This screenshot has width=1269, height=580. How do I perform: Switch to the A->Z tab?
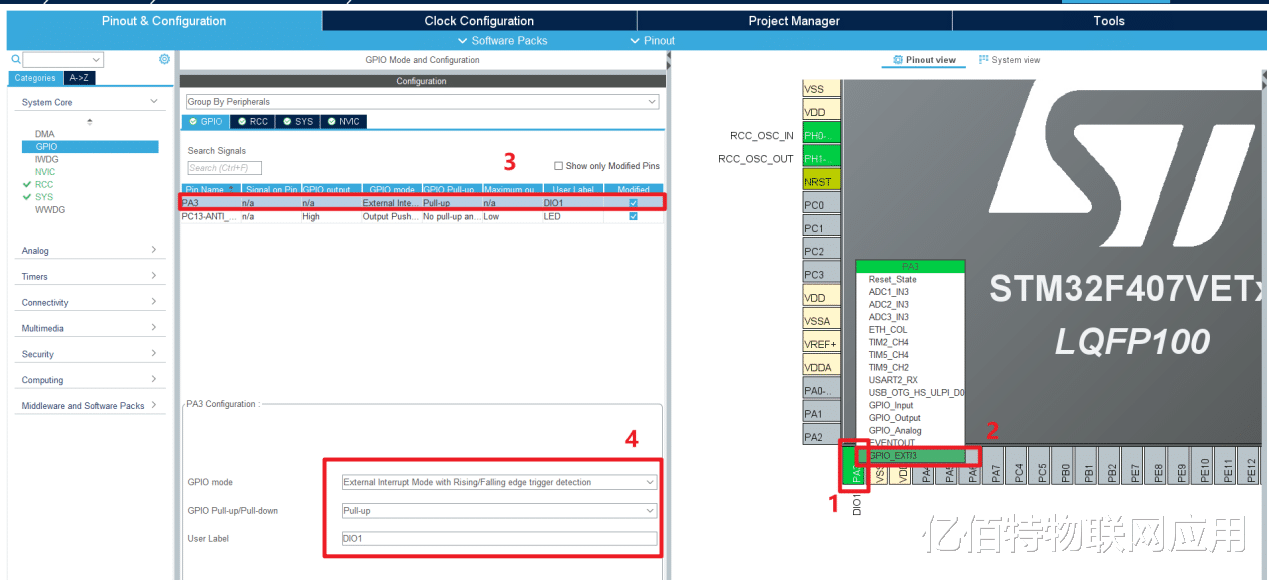click(79, 78)
